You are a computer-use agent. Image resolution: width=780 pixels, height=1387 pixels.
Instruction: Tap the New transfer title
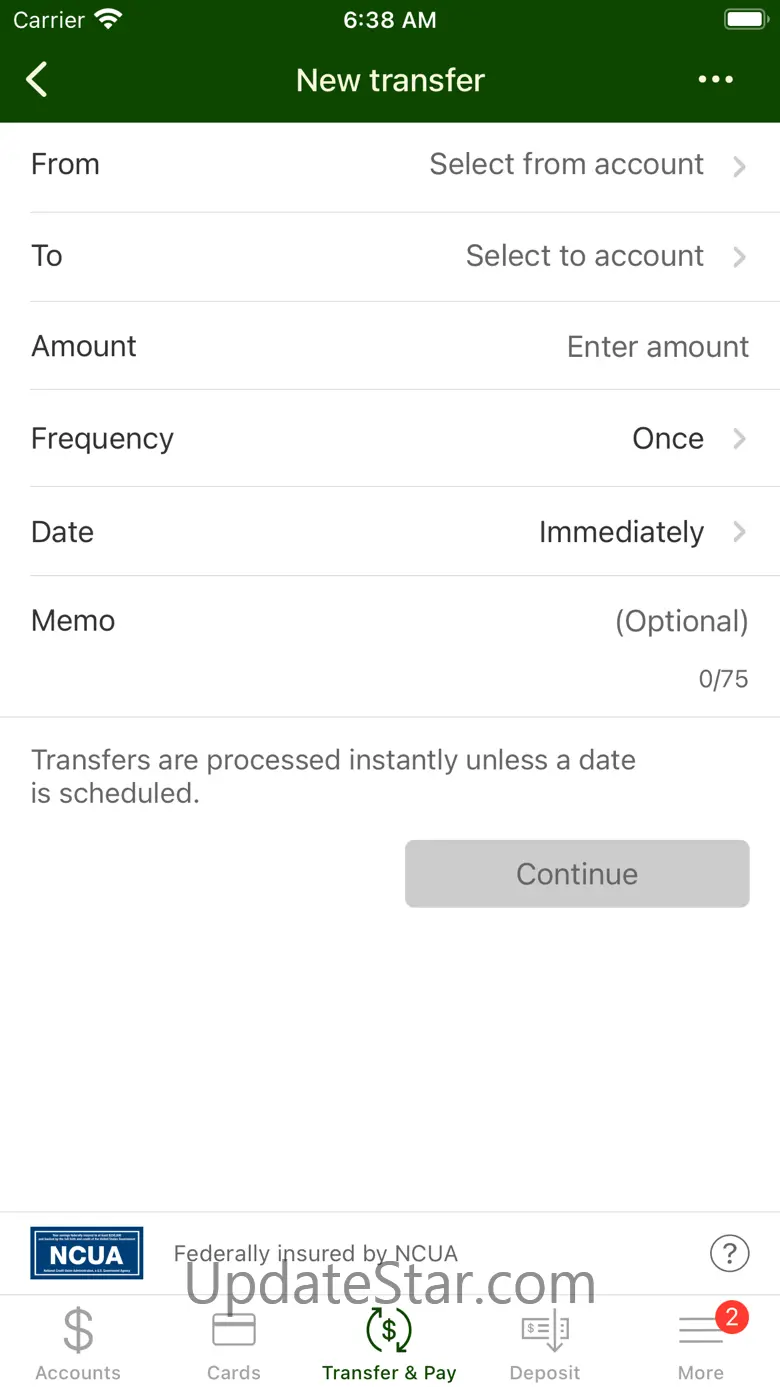pos(390,80)
